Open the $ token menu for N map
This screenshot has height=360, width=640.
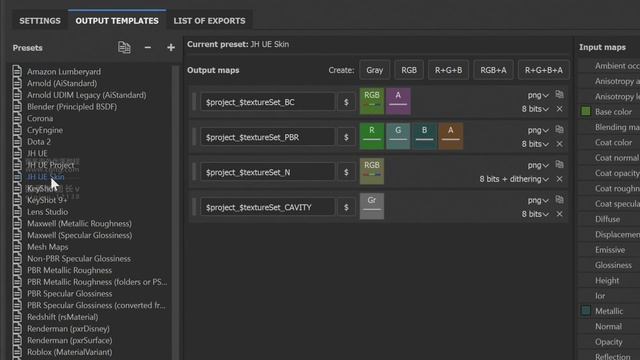(346, 172)
